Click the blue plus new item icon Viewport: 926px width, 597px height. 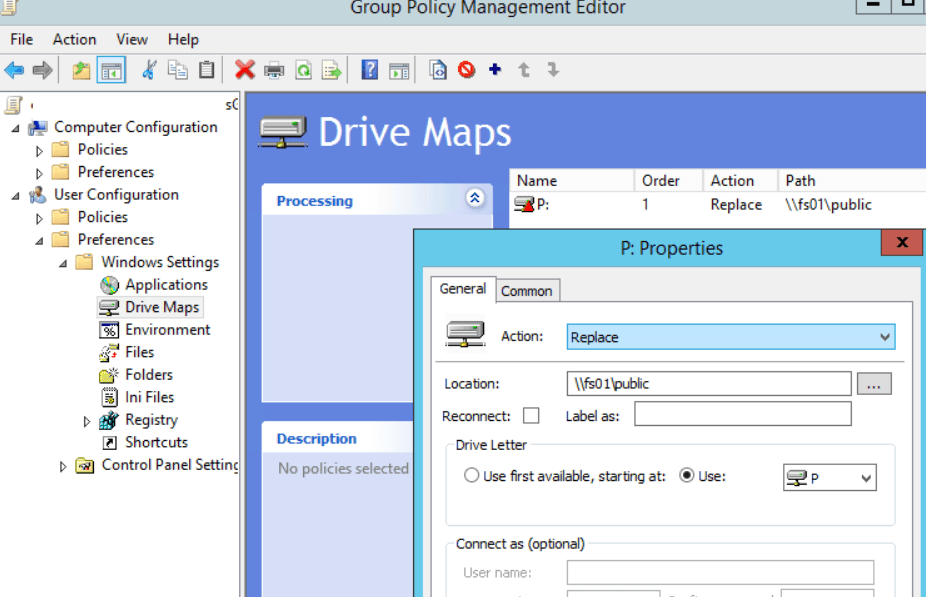pyautogui.click(x=495, y=70)
